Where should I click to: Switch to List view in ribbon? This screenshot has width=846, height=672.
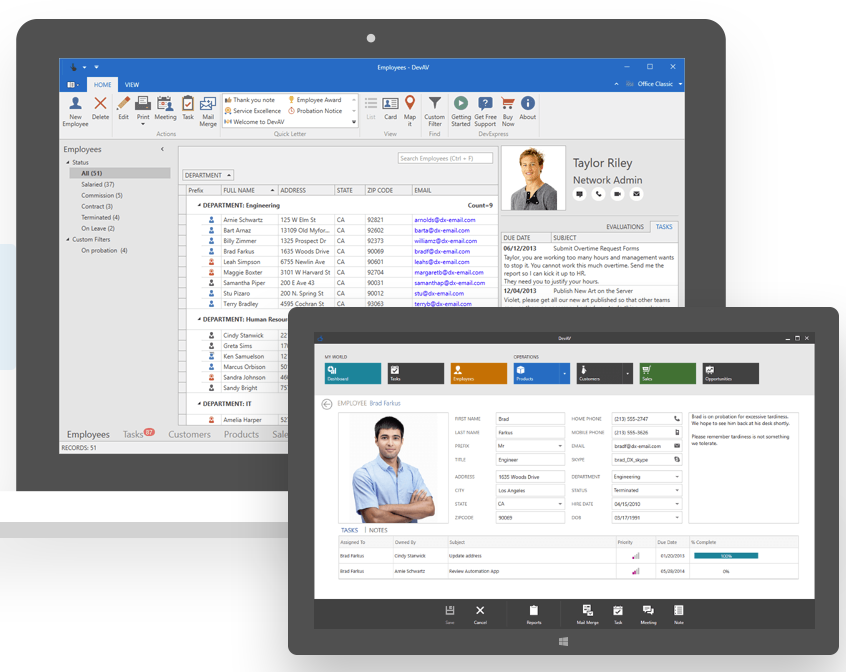(x=371, y=108)
